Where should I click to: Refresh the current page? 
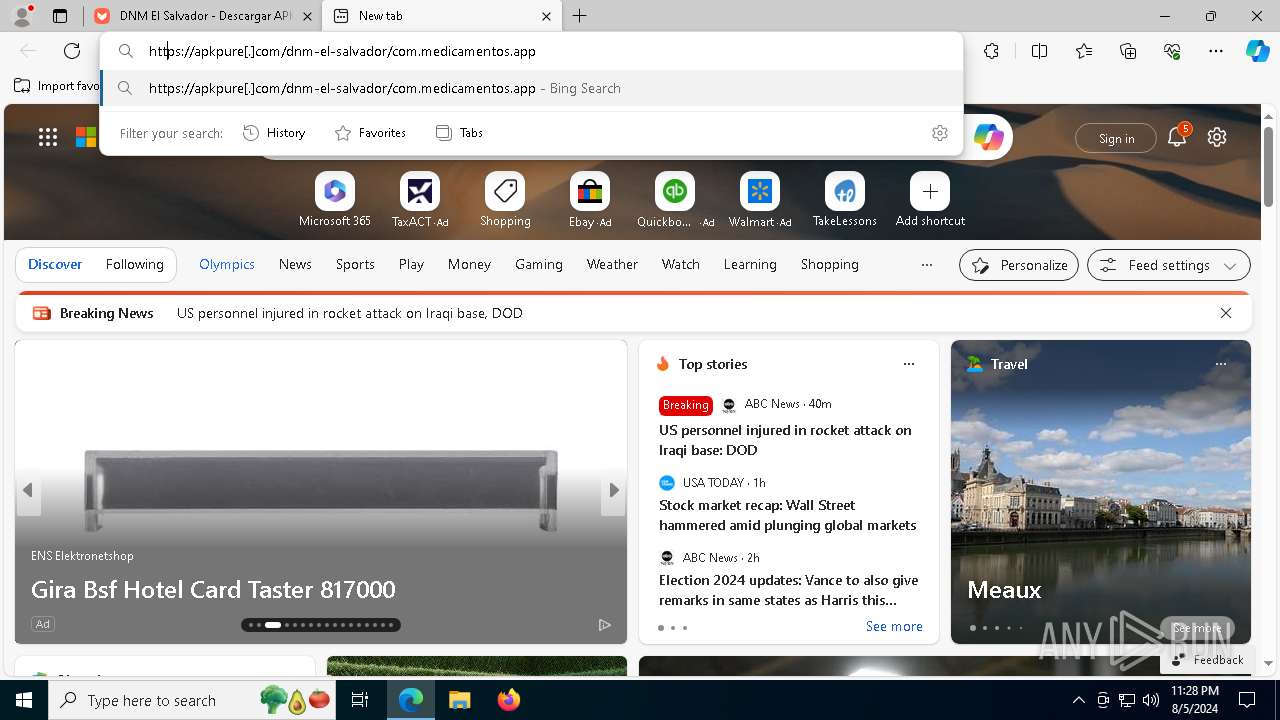coord(72,51)
